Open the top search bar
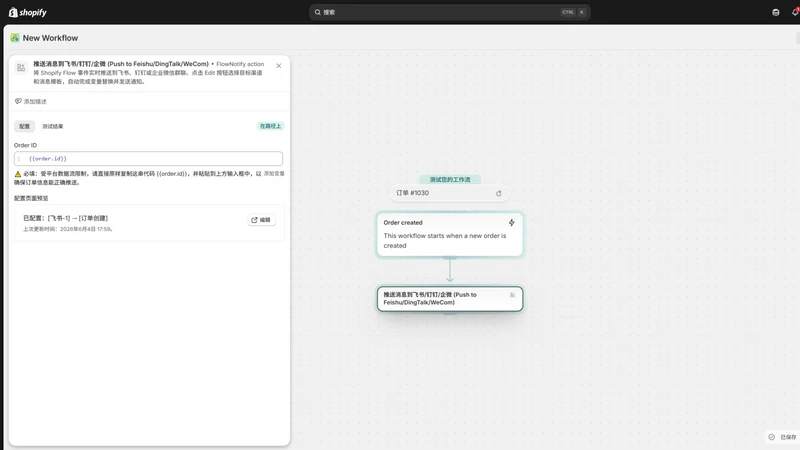 pyautogui.click(x=449, y=12)
